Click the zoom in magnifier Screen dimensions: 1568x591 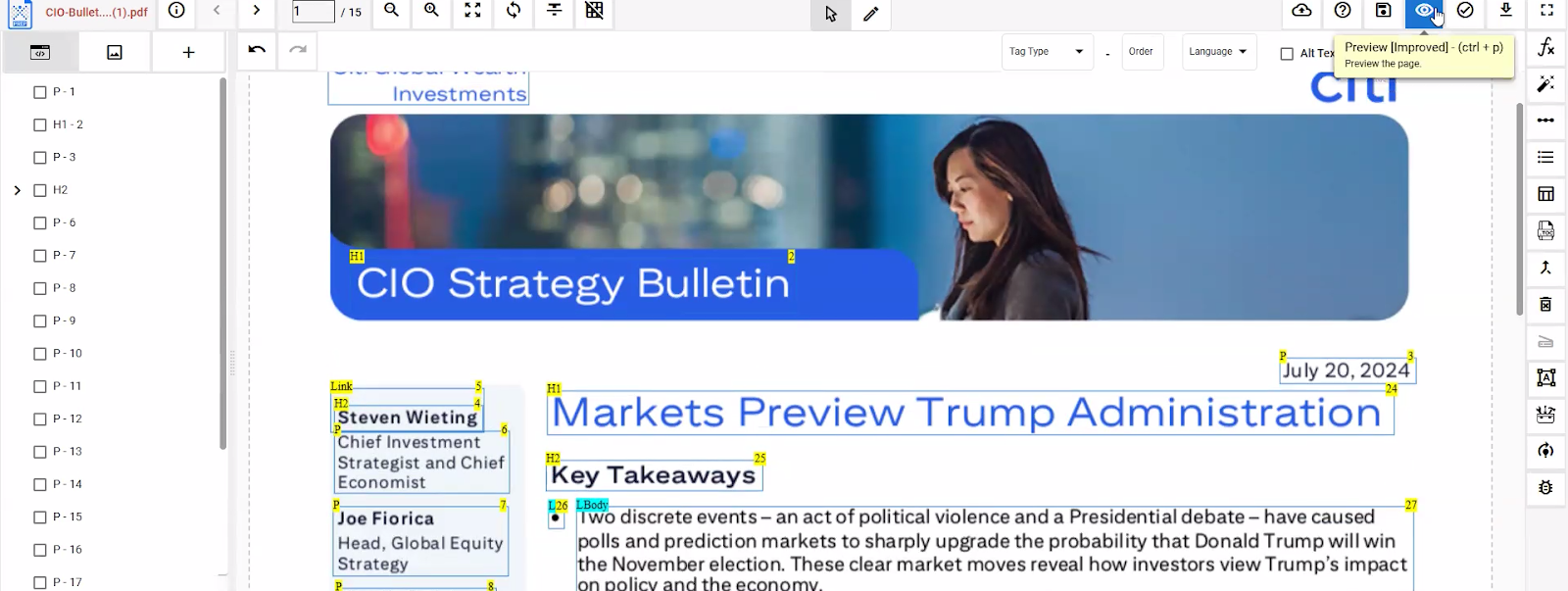(x=431, y=10)
